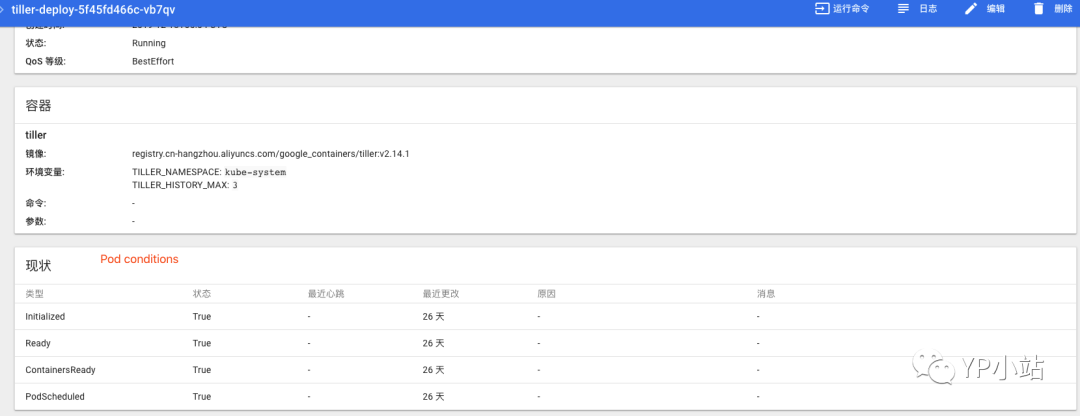
Task: Click the BestEffort QoS value
Action: click(153, 61)
